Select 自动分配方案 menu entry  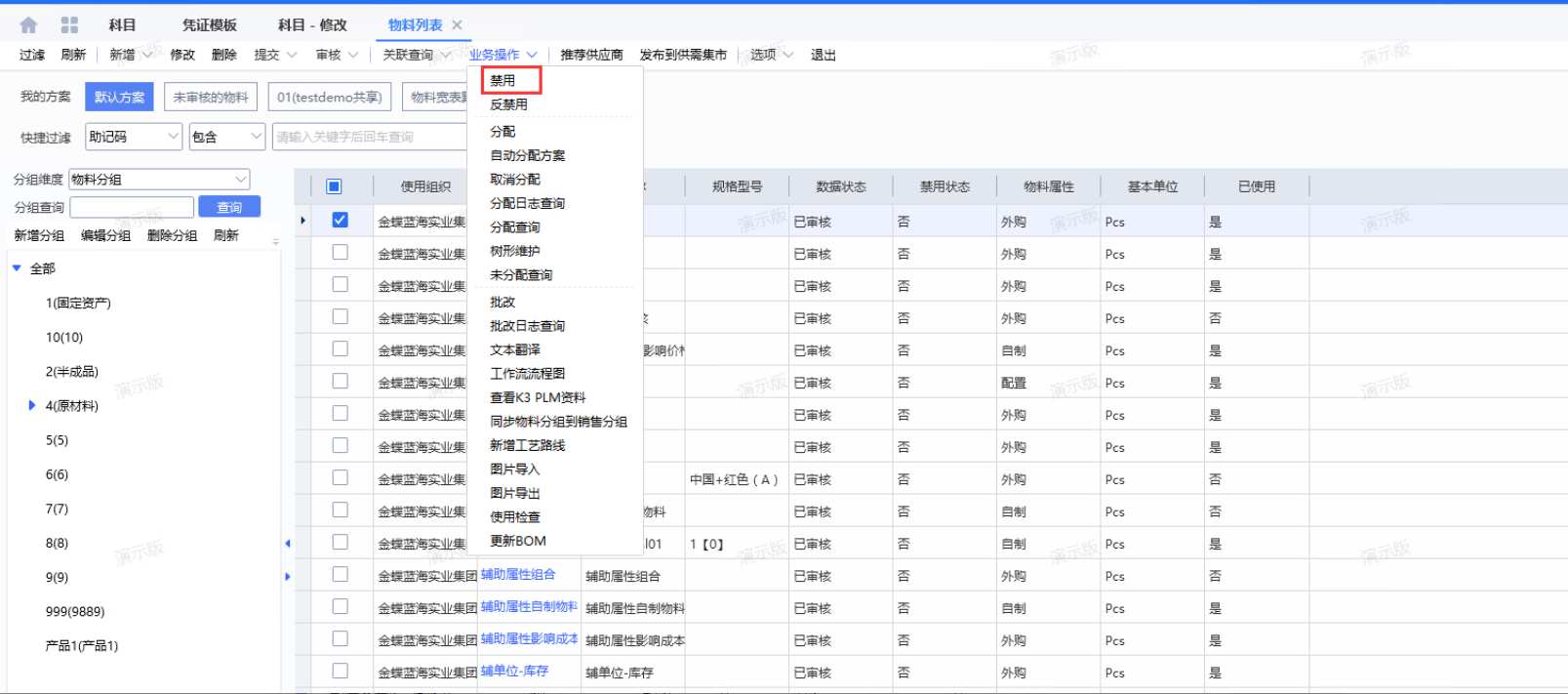tap(528, 155)
